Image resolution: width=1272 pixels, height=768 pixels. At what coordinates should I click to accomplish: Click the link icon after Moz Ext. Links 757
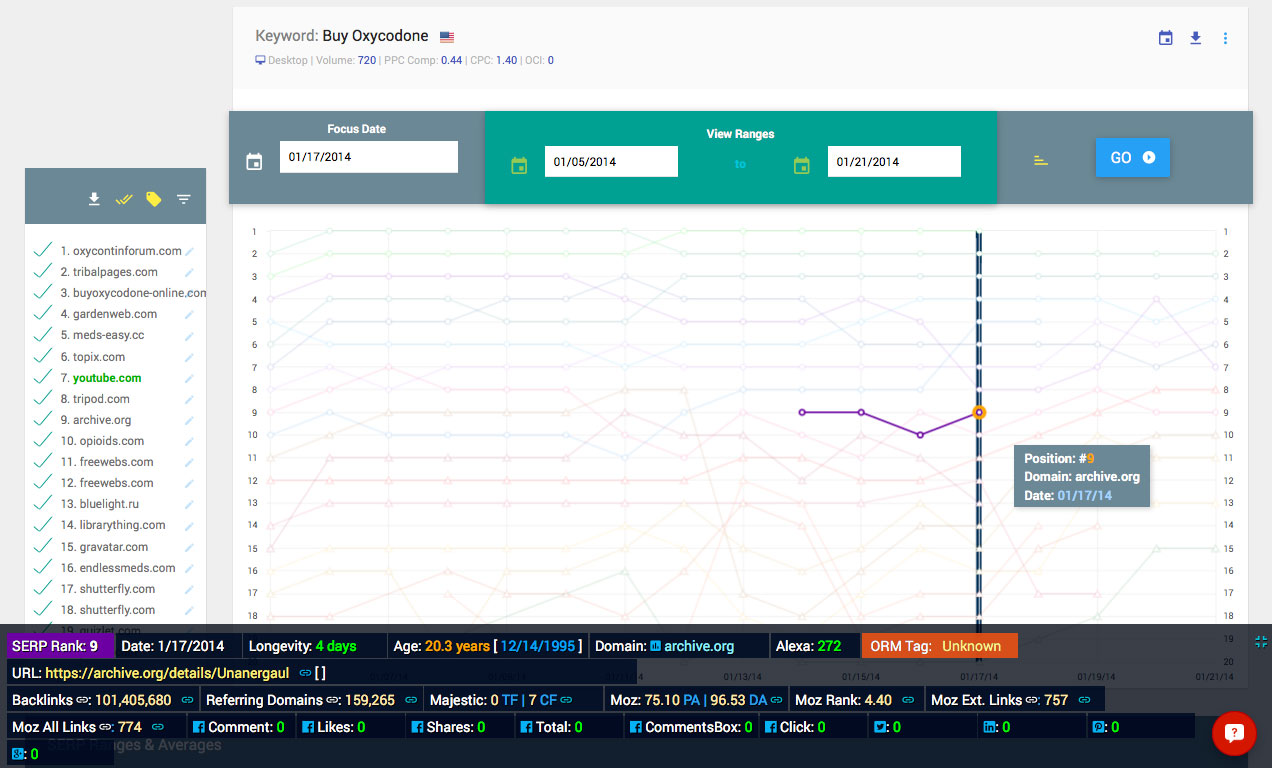click(1085, 700)
